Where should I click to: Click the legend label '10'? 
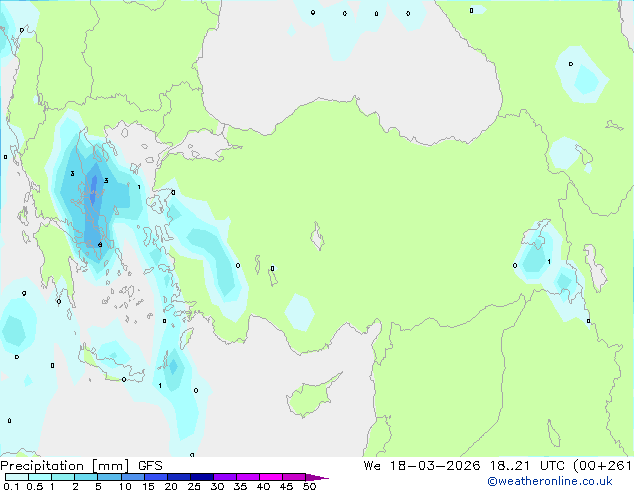click(125, 486)
